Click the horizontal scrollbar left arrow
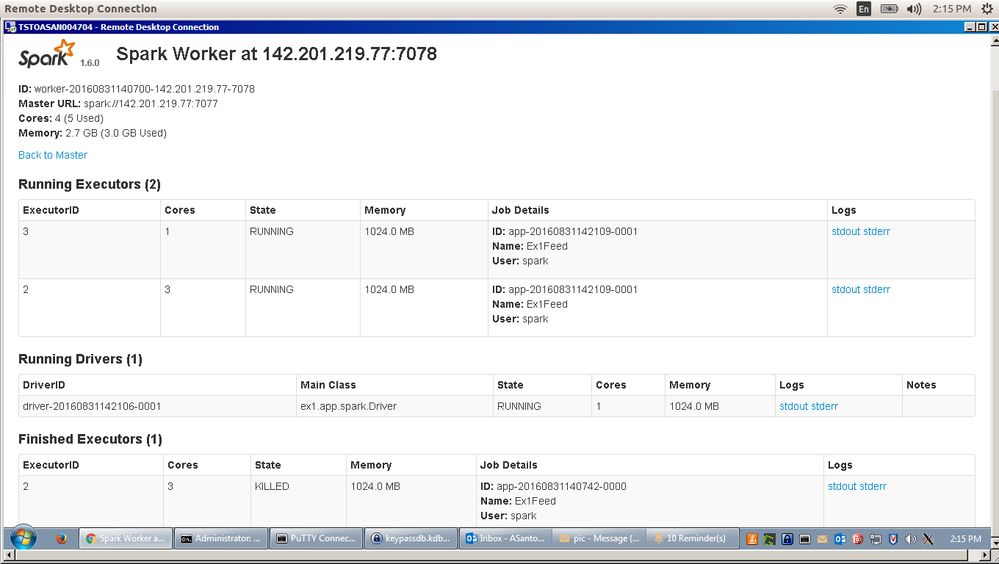The image size is (999, 564). click(x=8, y=556)
